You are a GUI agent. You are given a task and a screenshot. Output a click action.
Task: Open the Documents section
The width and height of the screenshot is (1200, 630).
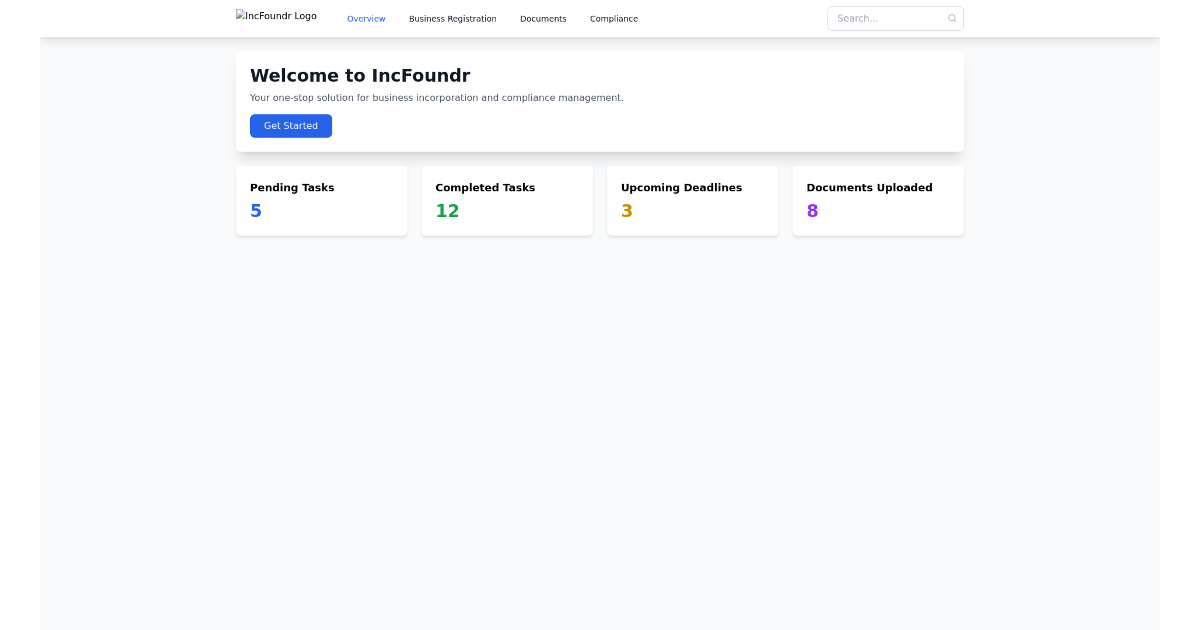[543, 18]
